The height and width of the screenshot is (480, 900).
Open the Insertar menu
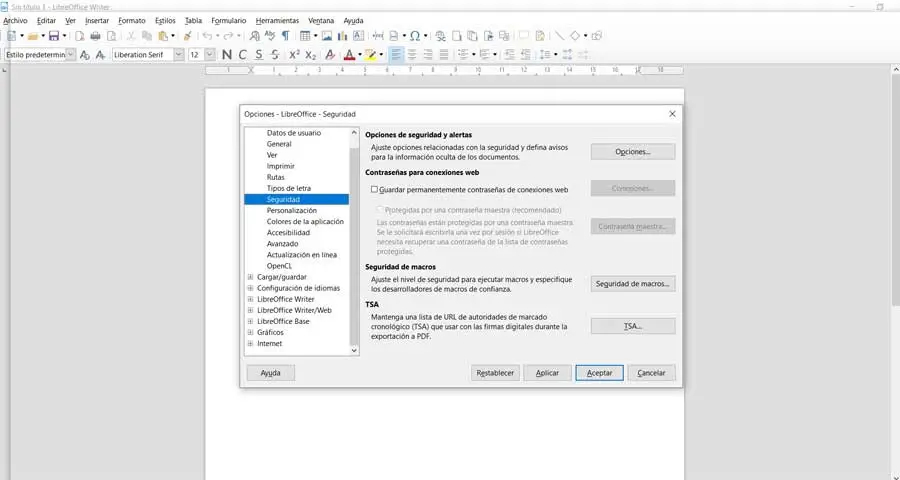click(97, 21)
